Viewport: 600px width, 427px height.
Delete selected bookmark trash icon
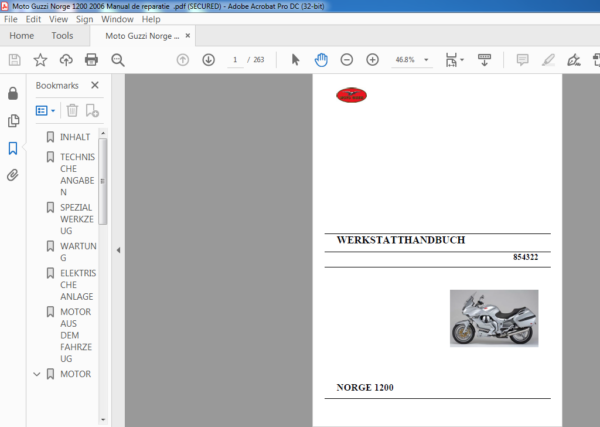[x=72, y=111]
